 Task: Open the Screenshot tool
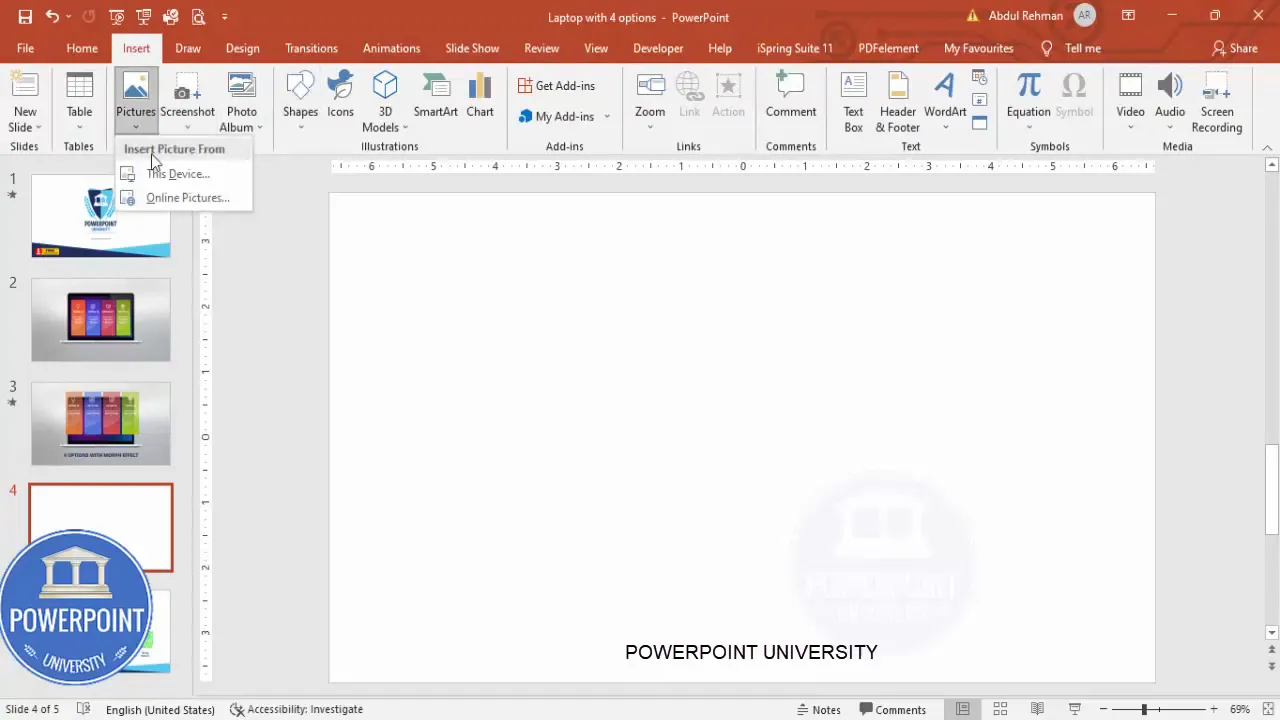187,102
